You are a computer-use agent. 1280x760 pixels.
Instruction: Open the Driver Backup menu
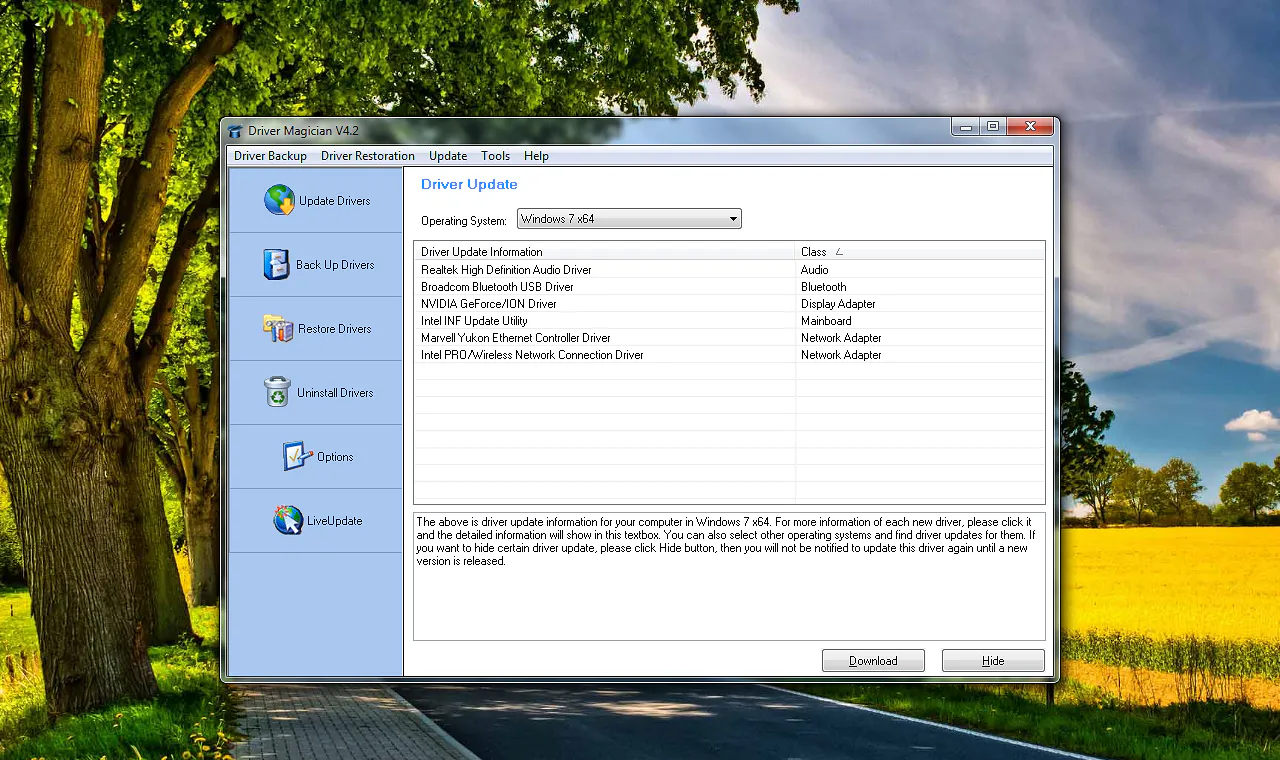[x=270, y=156]
